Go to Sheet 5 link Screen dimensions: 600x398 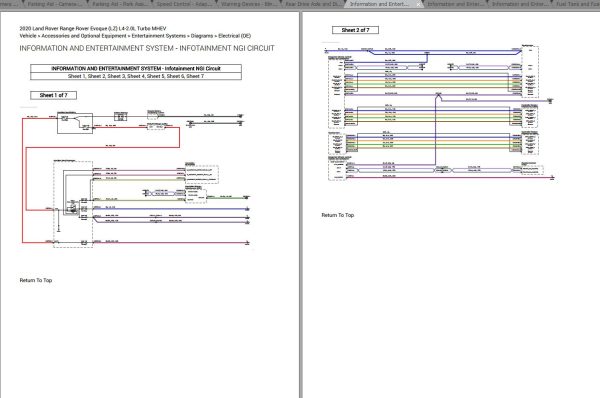tap(155, 76)
